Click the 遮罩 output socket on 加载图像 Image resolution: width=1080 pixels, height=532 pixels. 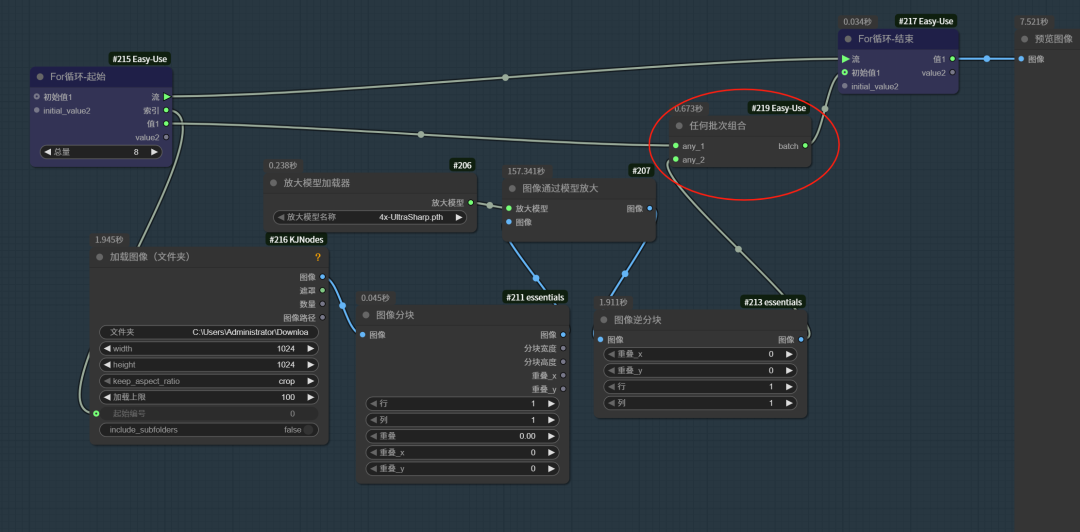point(322,290)
